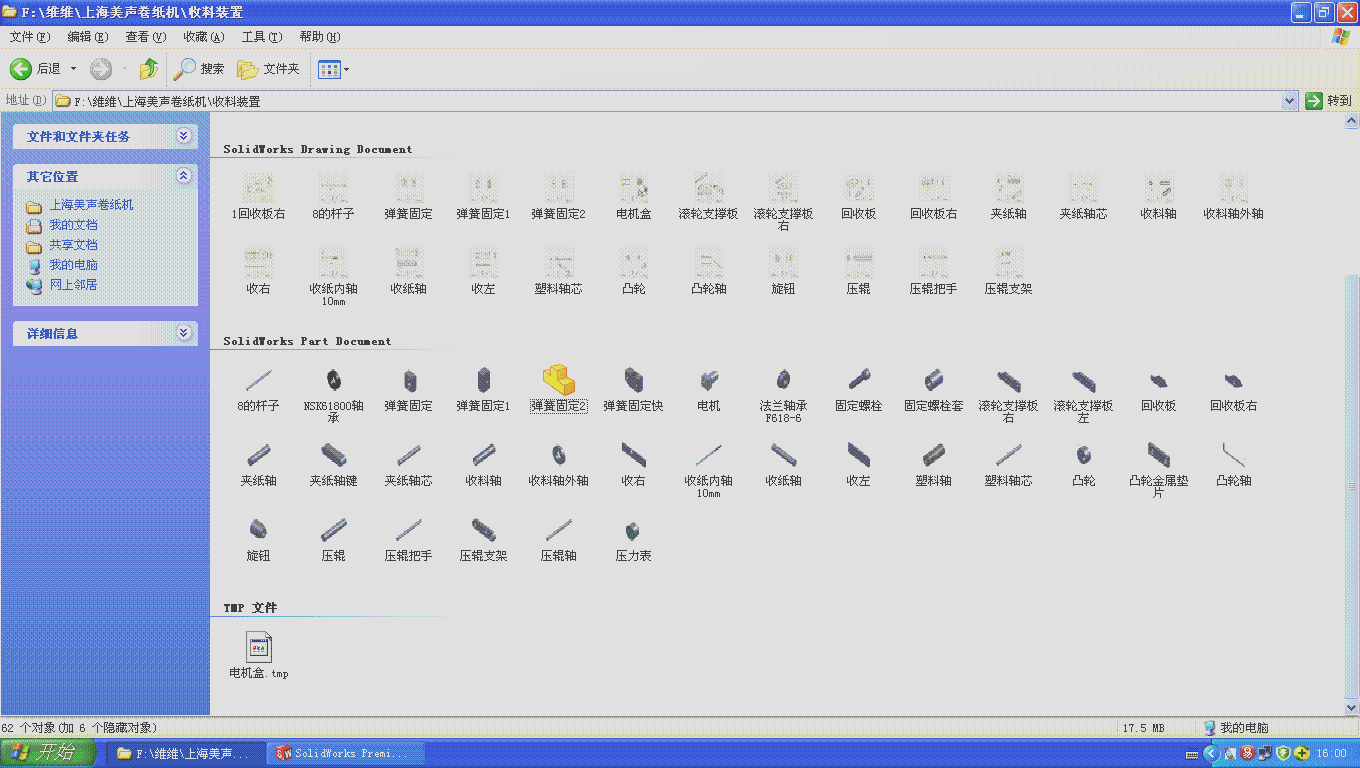Open the 编辑(E) menu
This screenshot has width=1360, height=768.
87,37
